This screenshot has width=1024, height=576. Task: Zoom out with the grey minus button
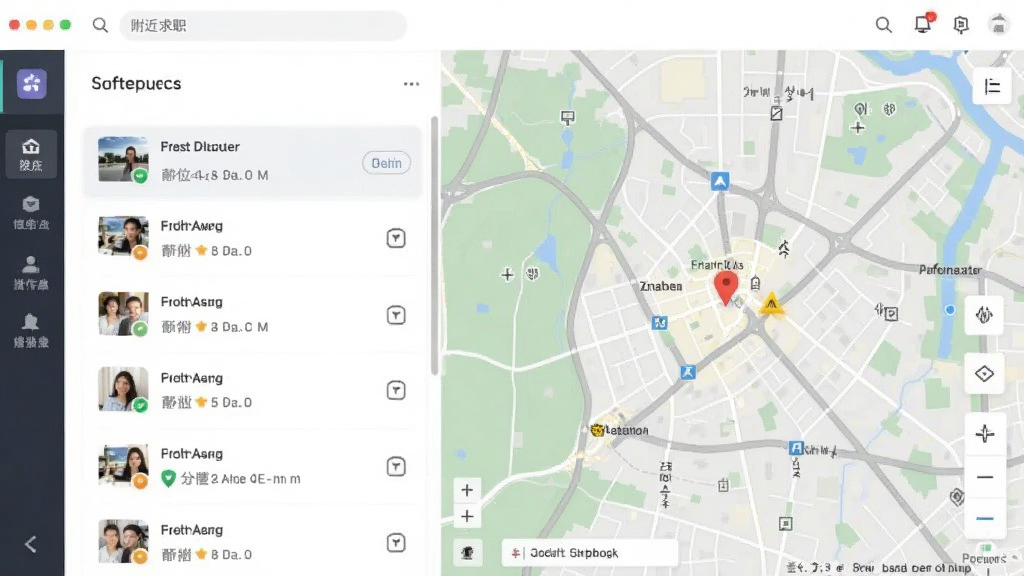tap(984, 477)
